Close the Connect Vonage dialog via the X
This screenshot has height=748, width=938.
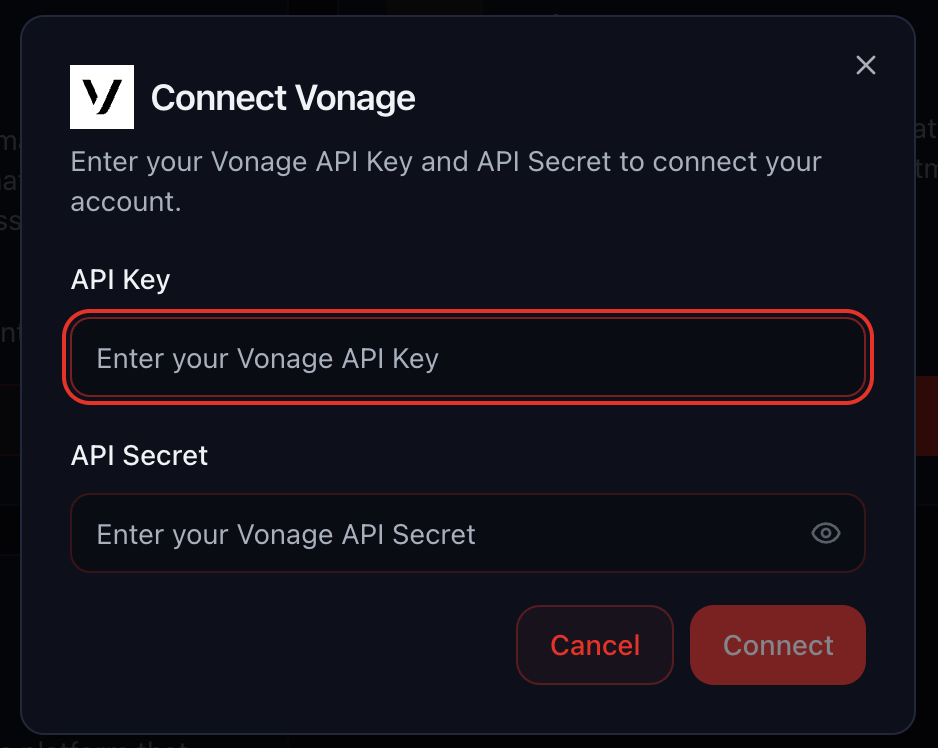click(x=865, y=65)
